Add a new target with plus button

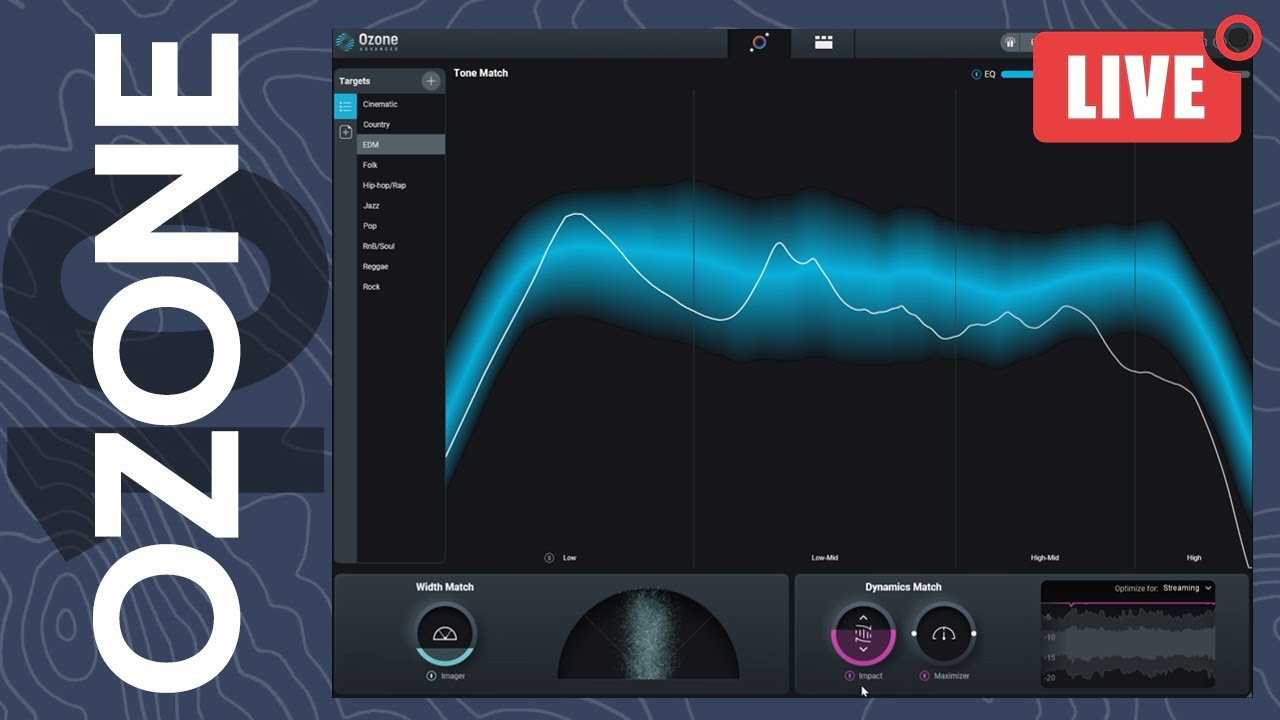pos(431,81)
